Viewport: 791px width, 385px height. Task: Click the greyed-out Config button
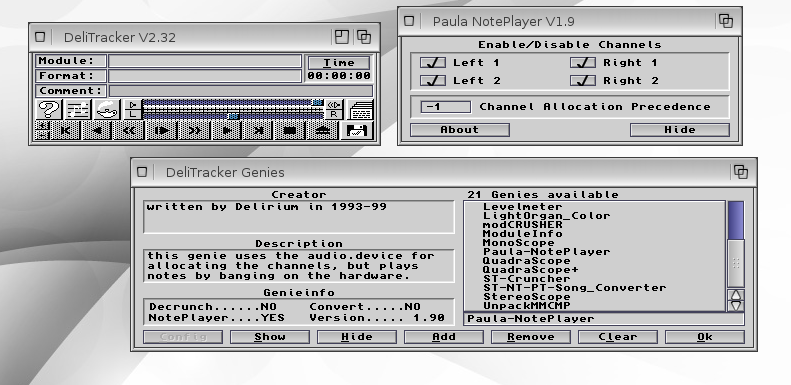pyautogui.click(x=183, y=337)
